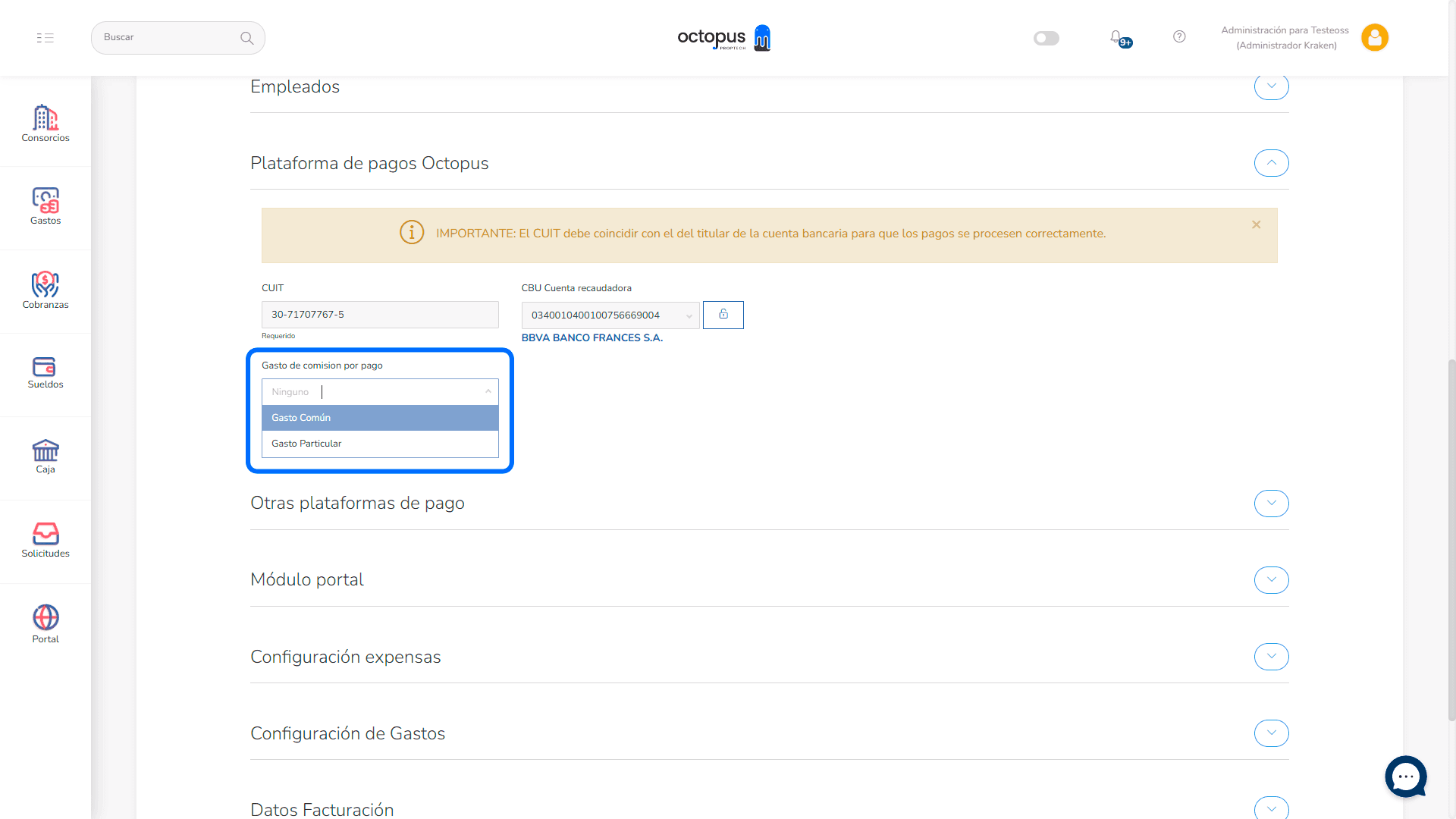Toggle the header switch
Screen dimensions: 1456x819
click(1046, 38)
